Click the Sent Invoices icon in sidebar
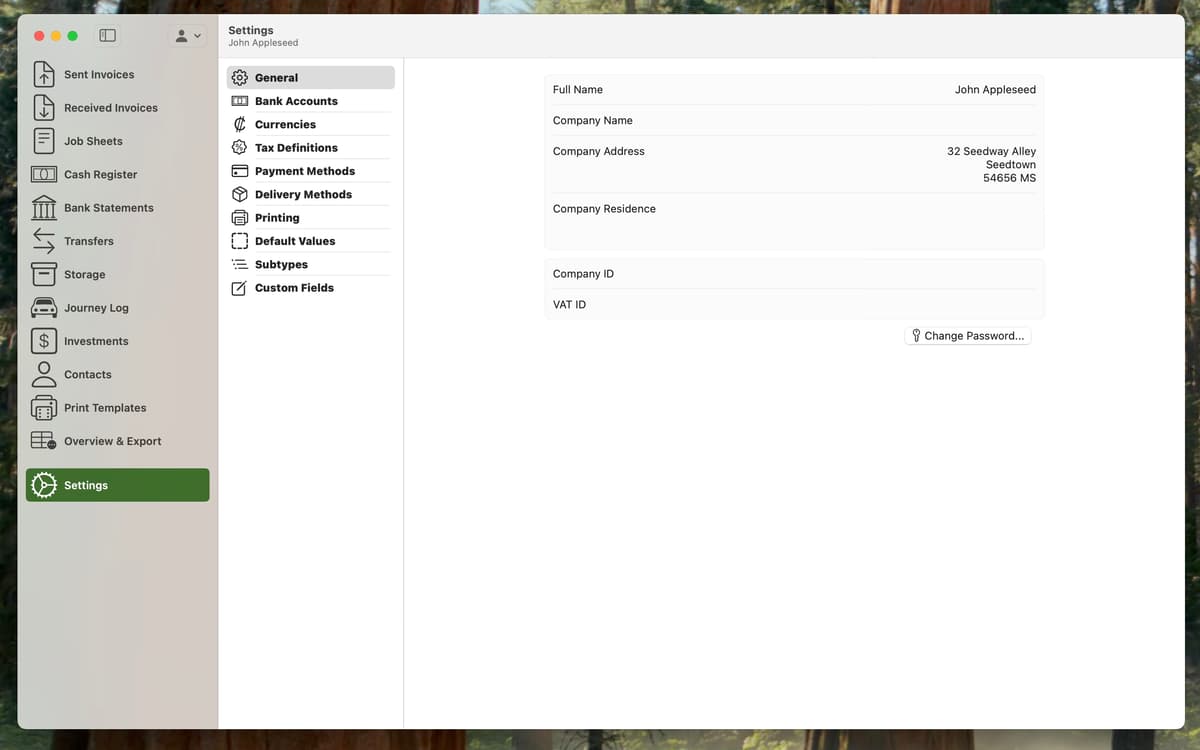Screen dimensions: 1200x750 [x=44, y=75]
